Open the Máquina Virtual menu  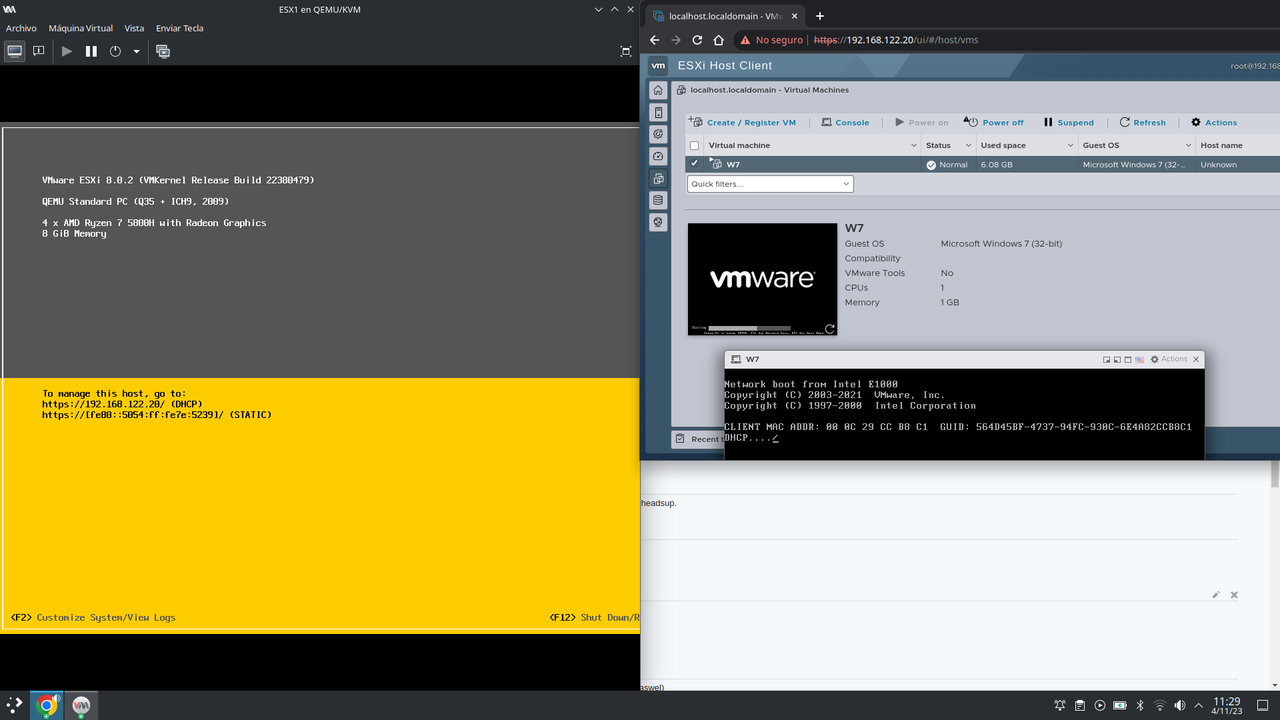pos(80,28)
